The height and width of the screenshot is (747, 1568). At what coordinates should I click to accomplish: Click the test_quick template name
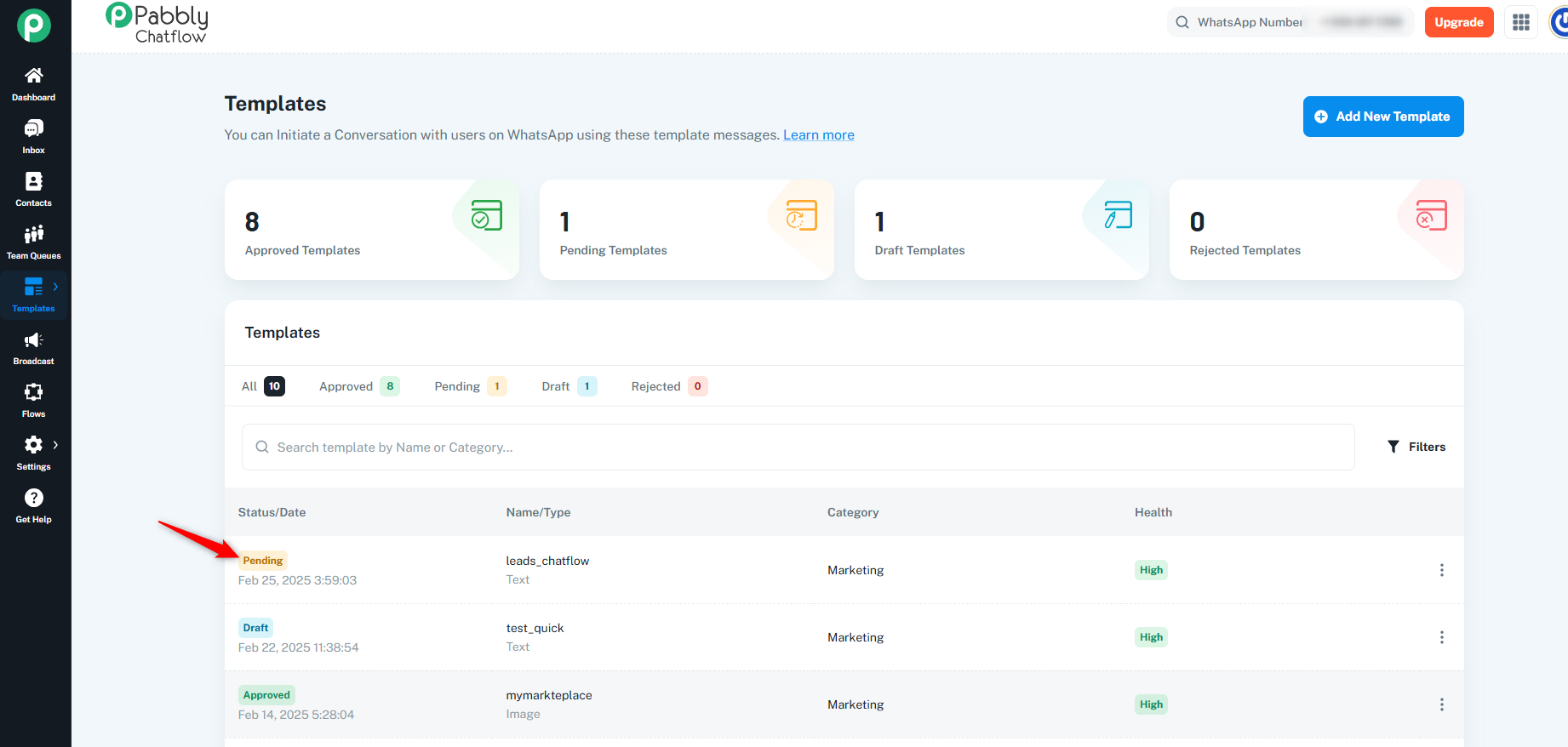click(535, 628)
